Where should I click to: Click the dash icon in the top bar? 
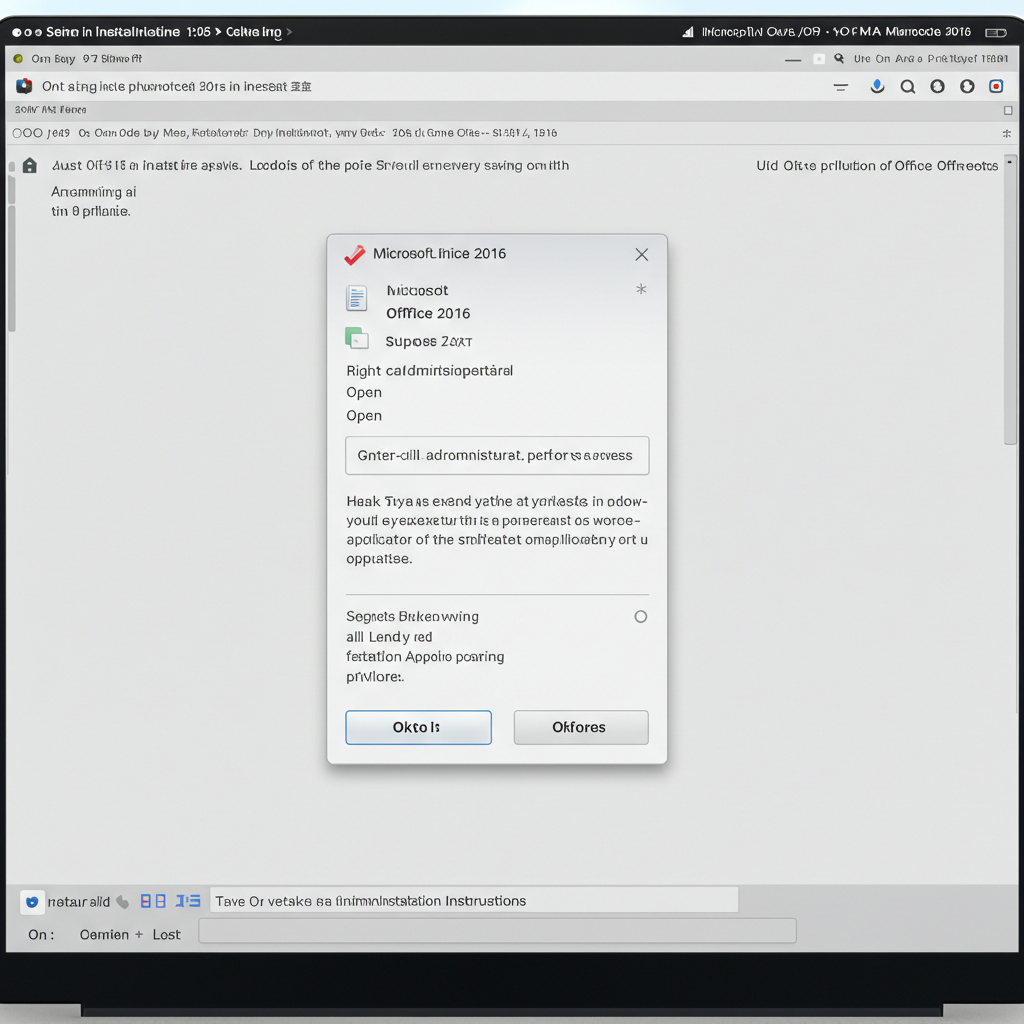(x=793, y=60)
